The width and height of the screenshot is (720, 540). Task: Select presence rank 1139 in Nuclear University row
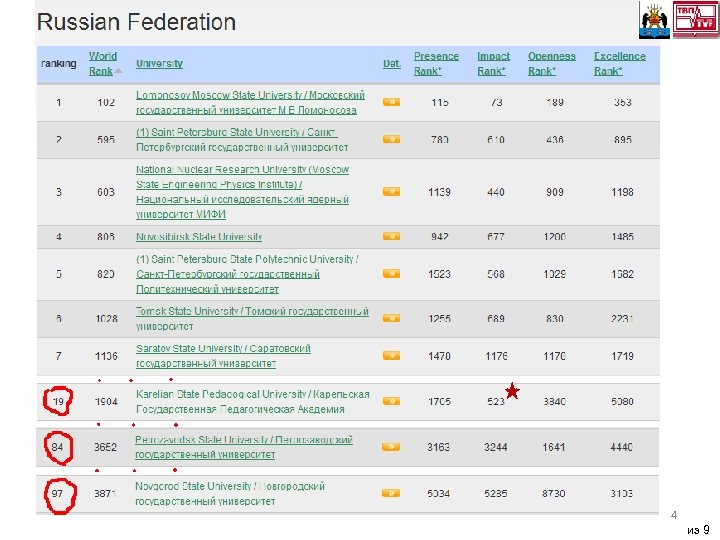(439, 192)
